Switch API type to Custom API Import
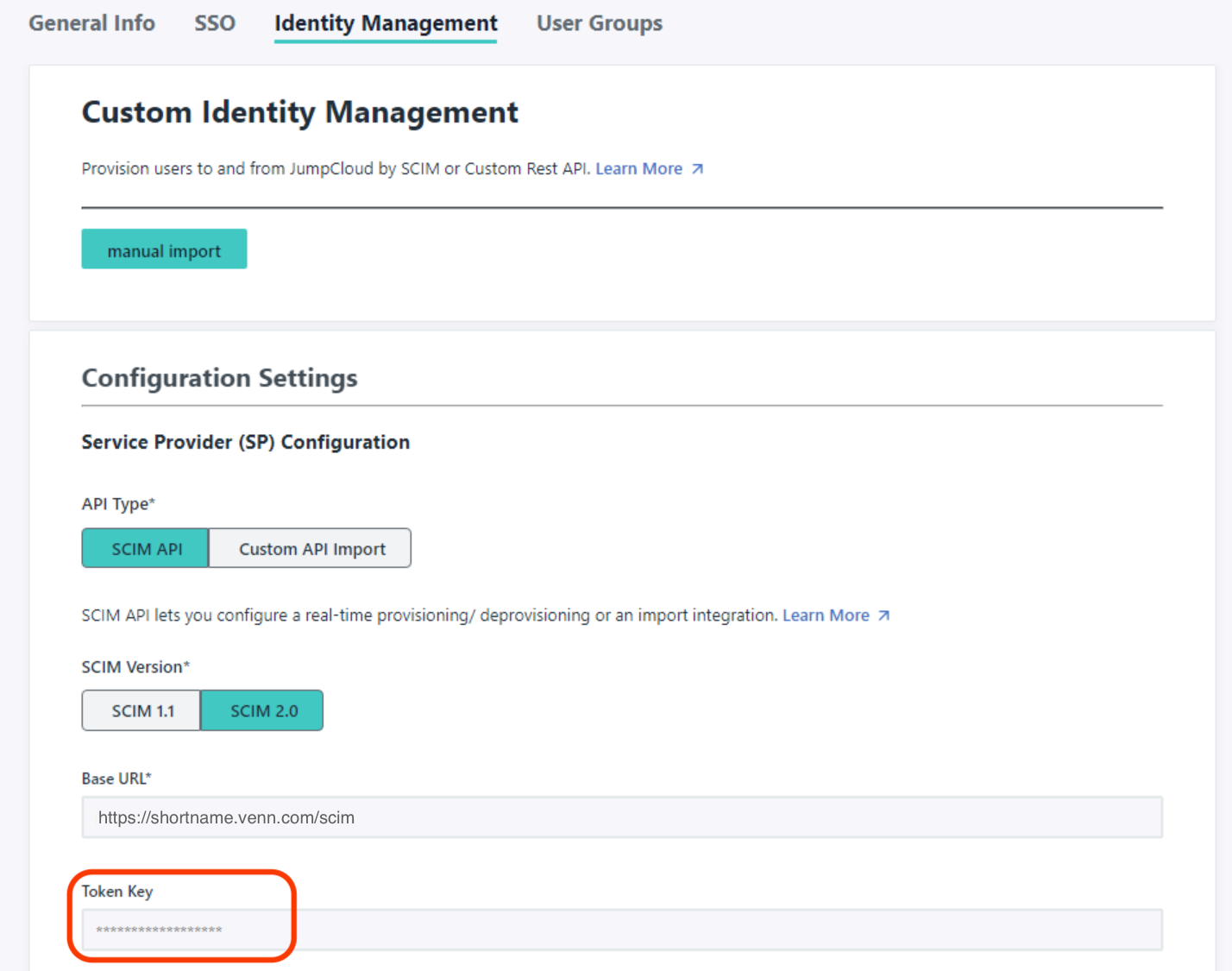The height and width of the screenshot is (971, 1232). pyautogui.click(x=311, y=548)
